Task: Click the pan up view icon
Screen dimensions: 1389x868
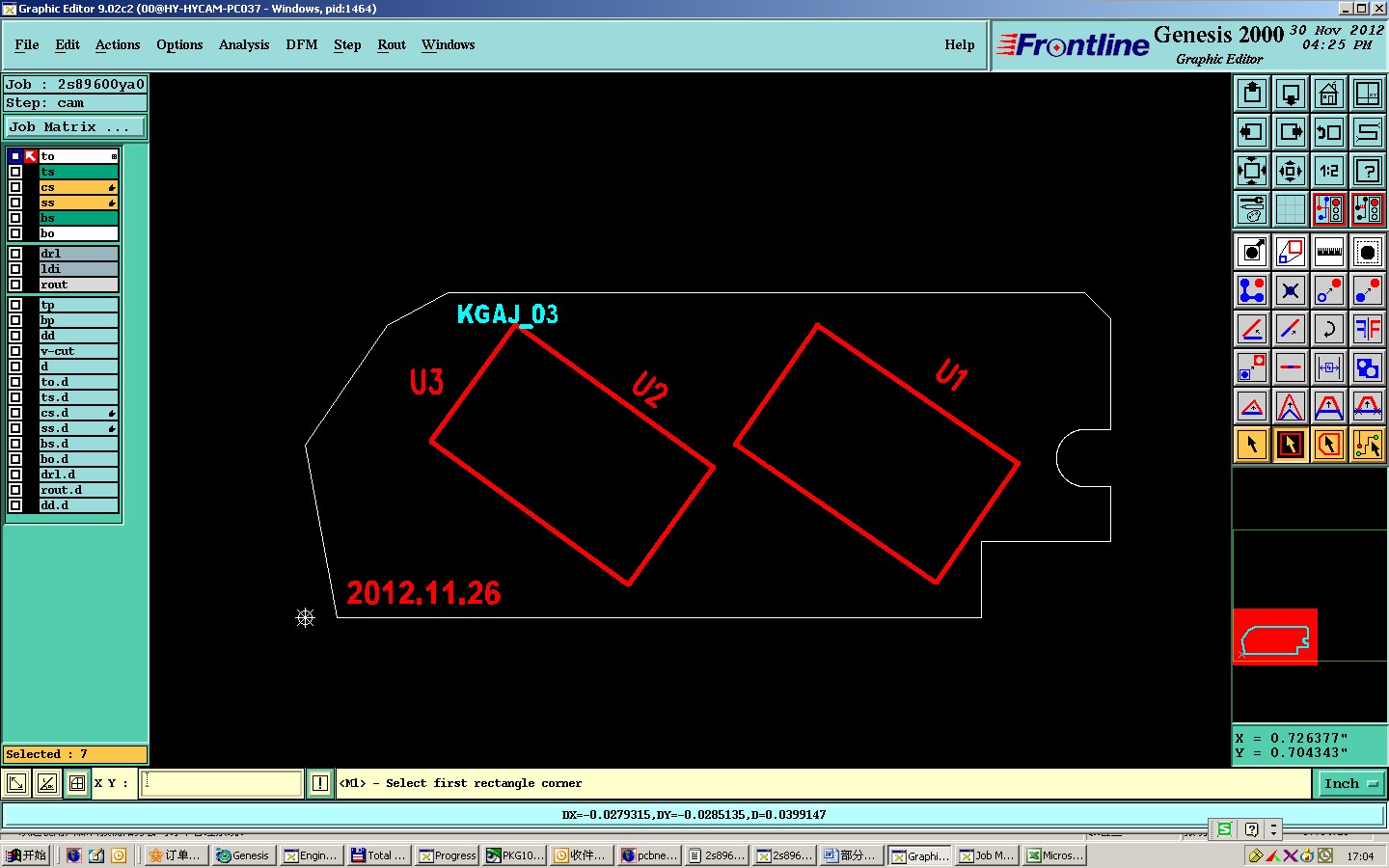Action: 1252,94
